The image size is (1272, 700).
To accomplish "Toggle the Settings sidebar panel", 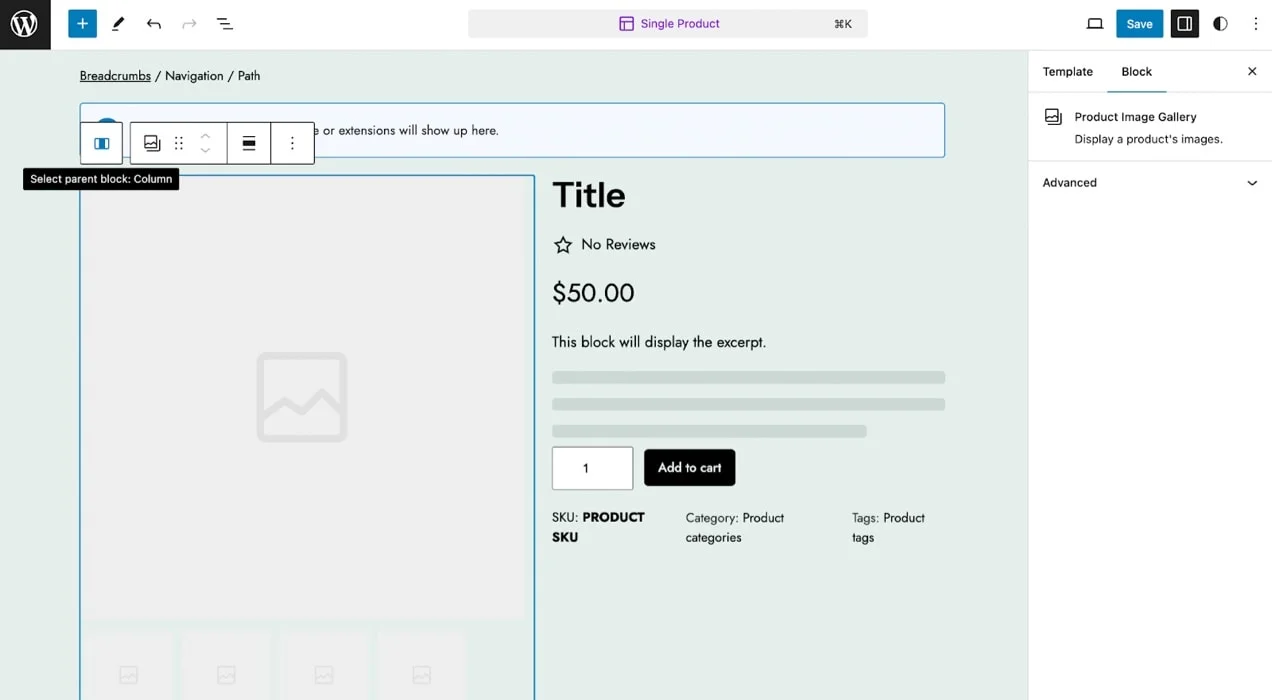I will [1185, 23].
